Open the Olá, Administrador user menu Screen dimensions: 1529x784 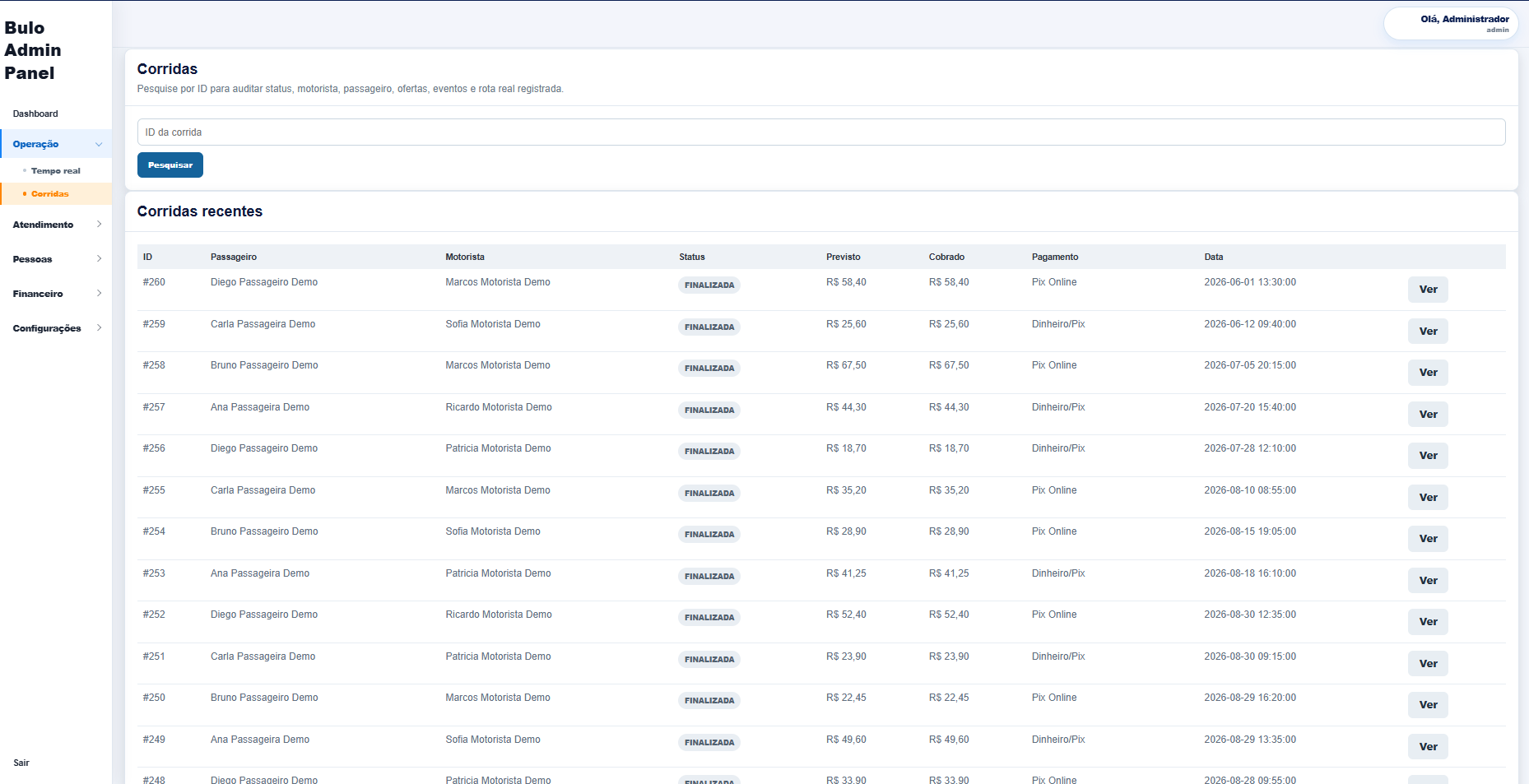pos(1451,24)
